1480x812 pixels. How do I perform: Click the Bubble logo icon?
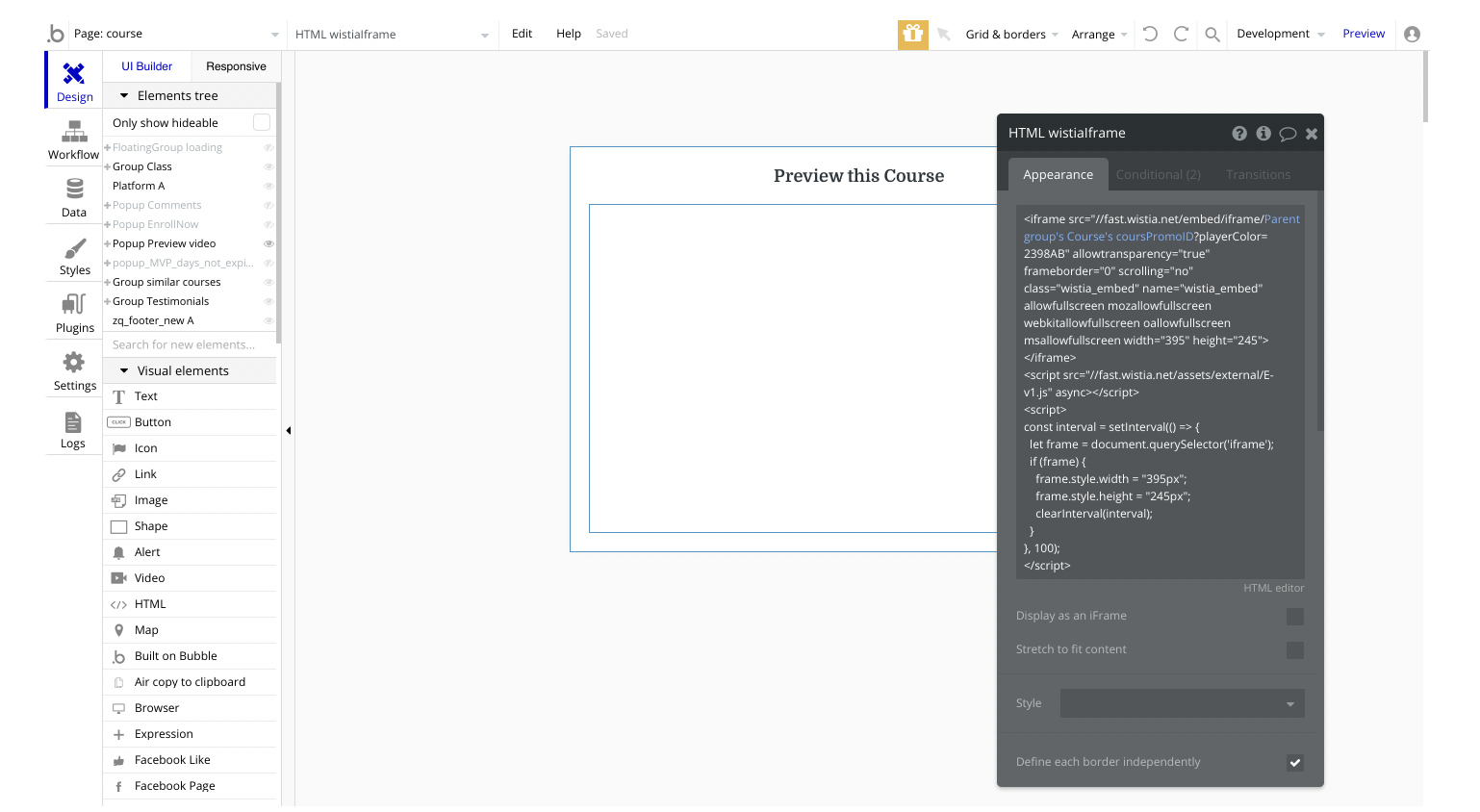click(x=56, y=34)
